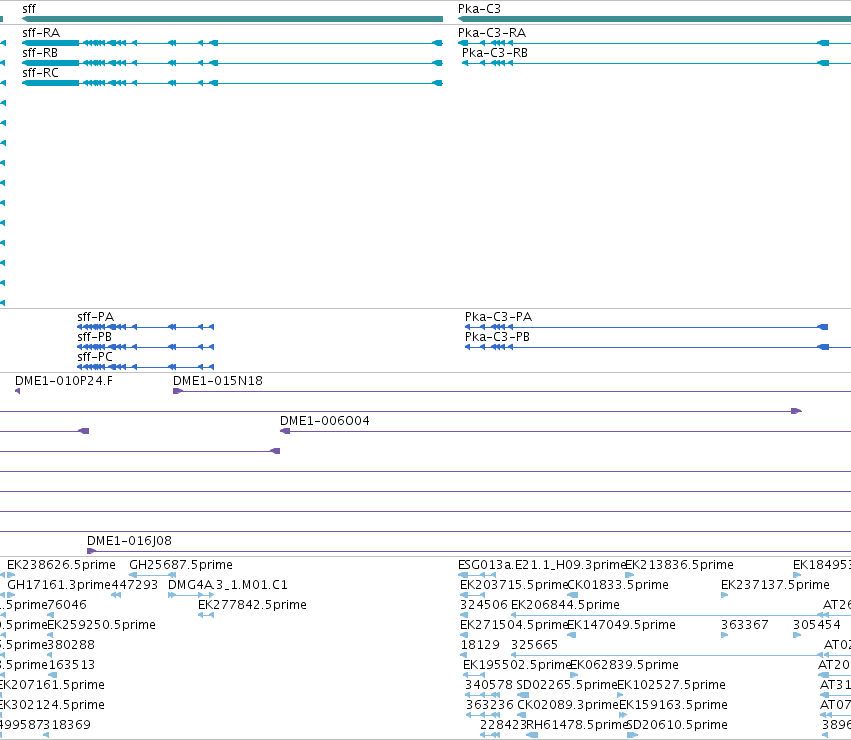Open EST EK195502.5prime
Image resolution: width=851 pixels, height=740 pixels.
coord(517,665)
